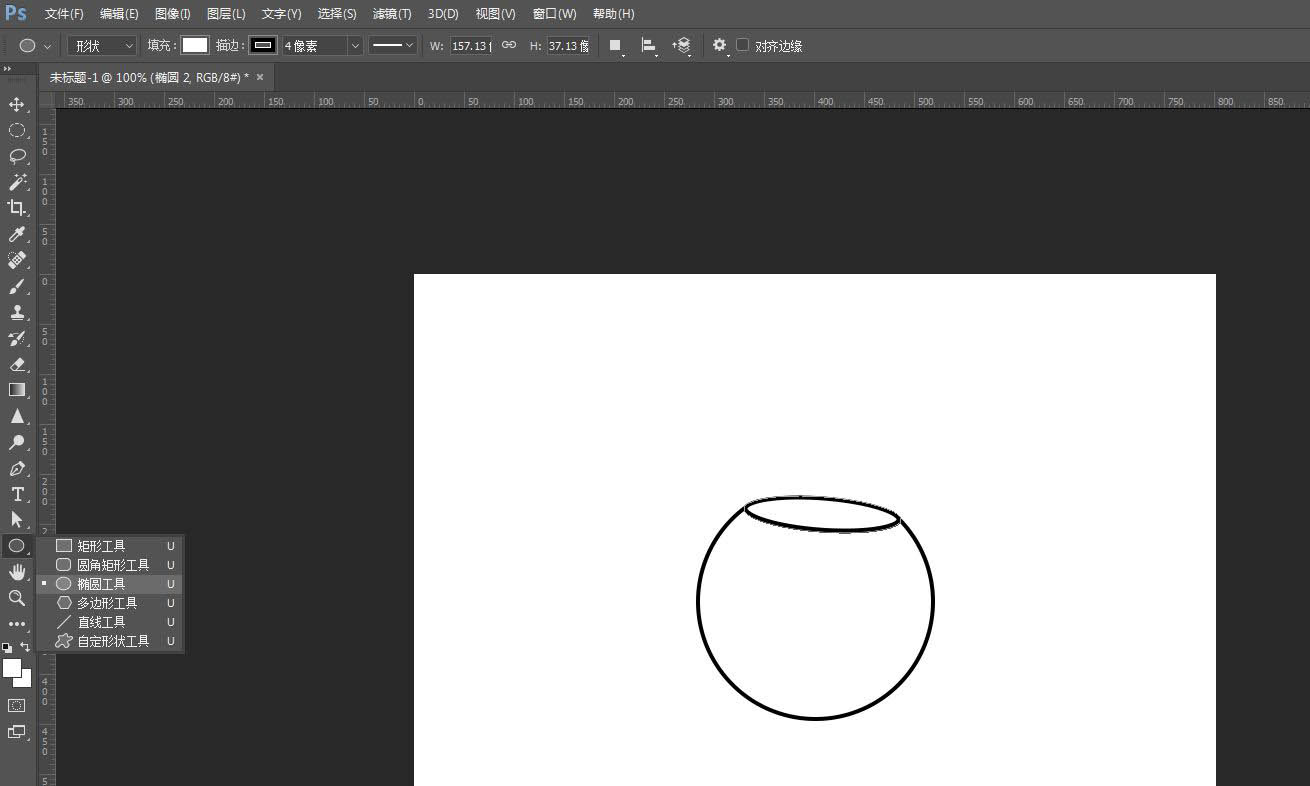Image resolution: width=1310 pixels, height=786 pixels.
Task: Pick the Magic Wand tool
Action: (x=17, y=182)
